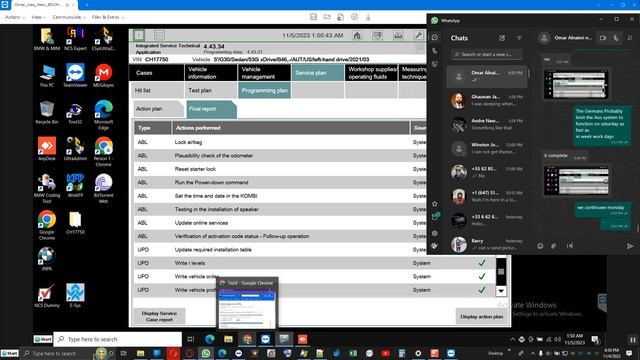Click Display Service Case report button

pos(159,316)
